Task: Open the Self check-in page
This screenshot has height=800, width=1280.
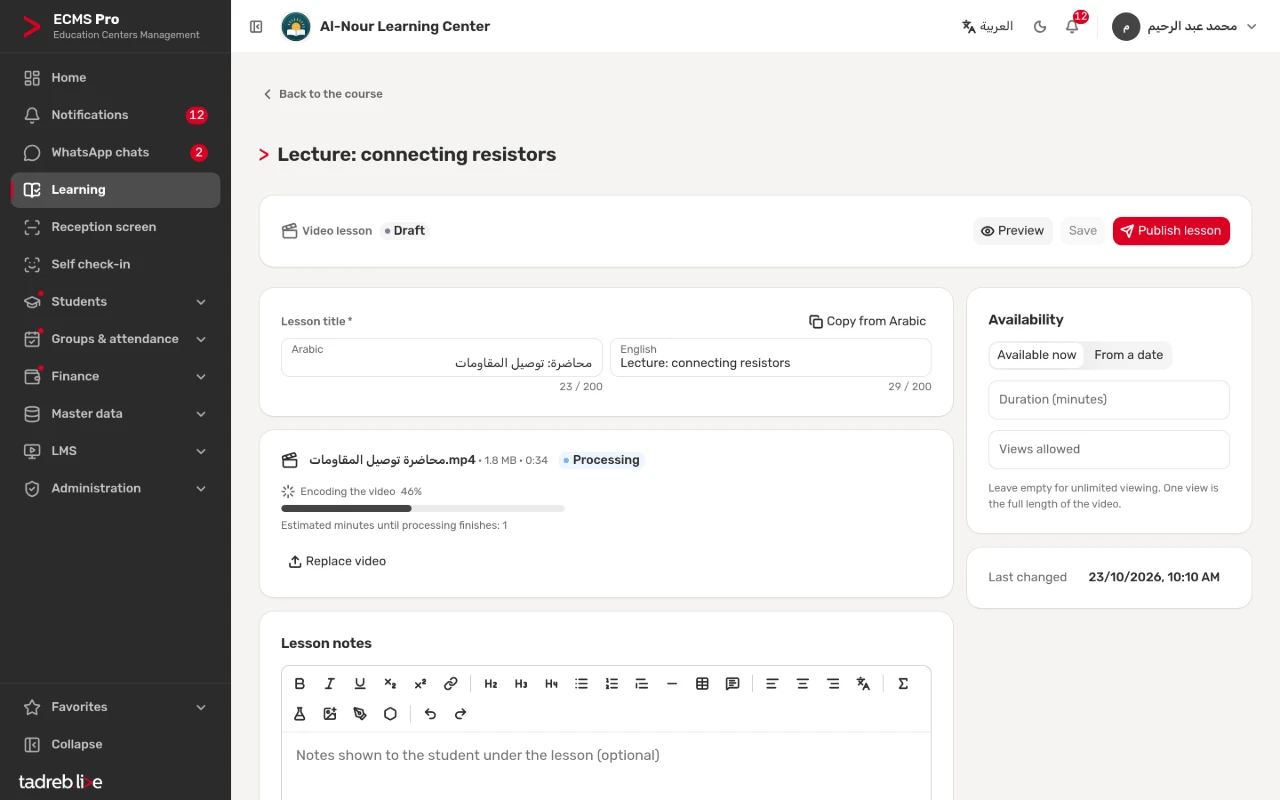Action: 115,264
